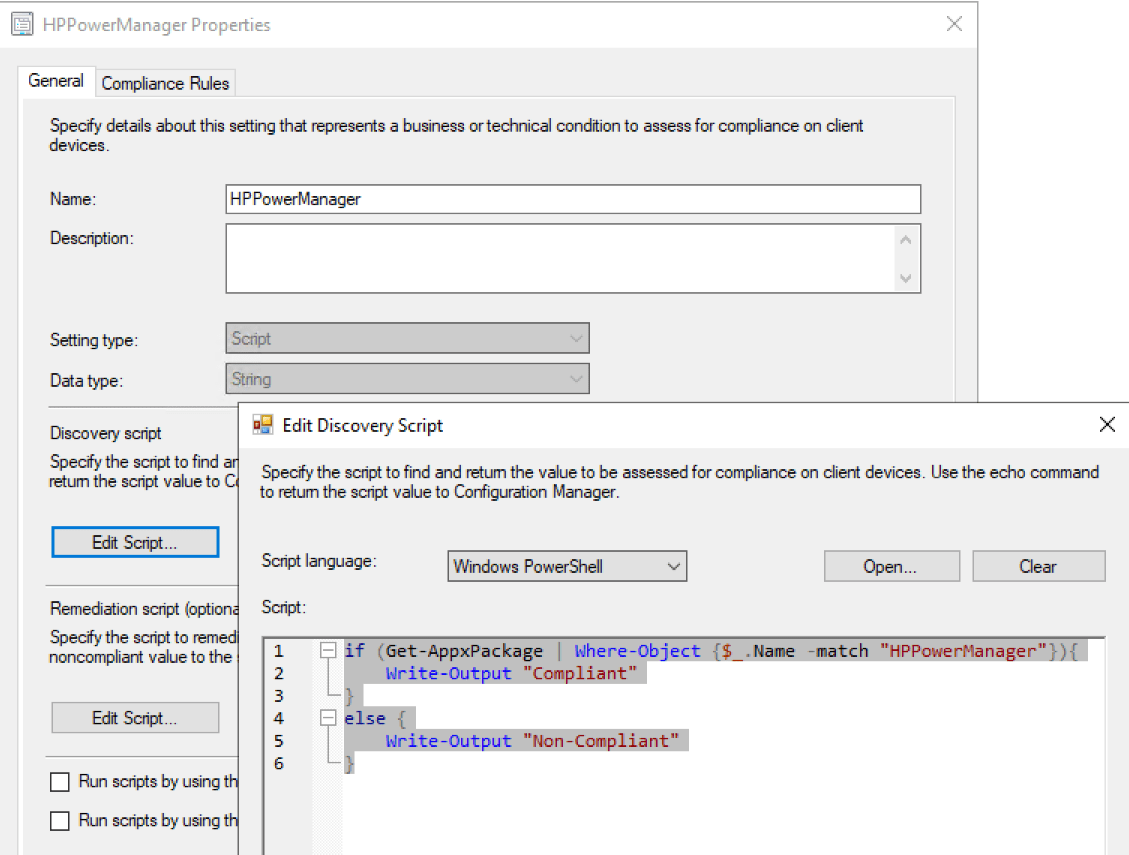The image size is (1129, 855).
Task: Close the Edit Discovery Script dialog
Action: pos(1107,424)
